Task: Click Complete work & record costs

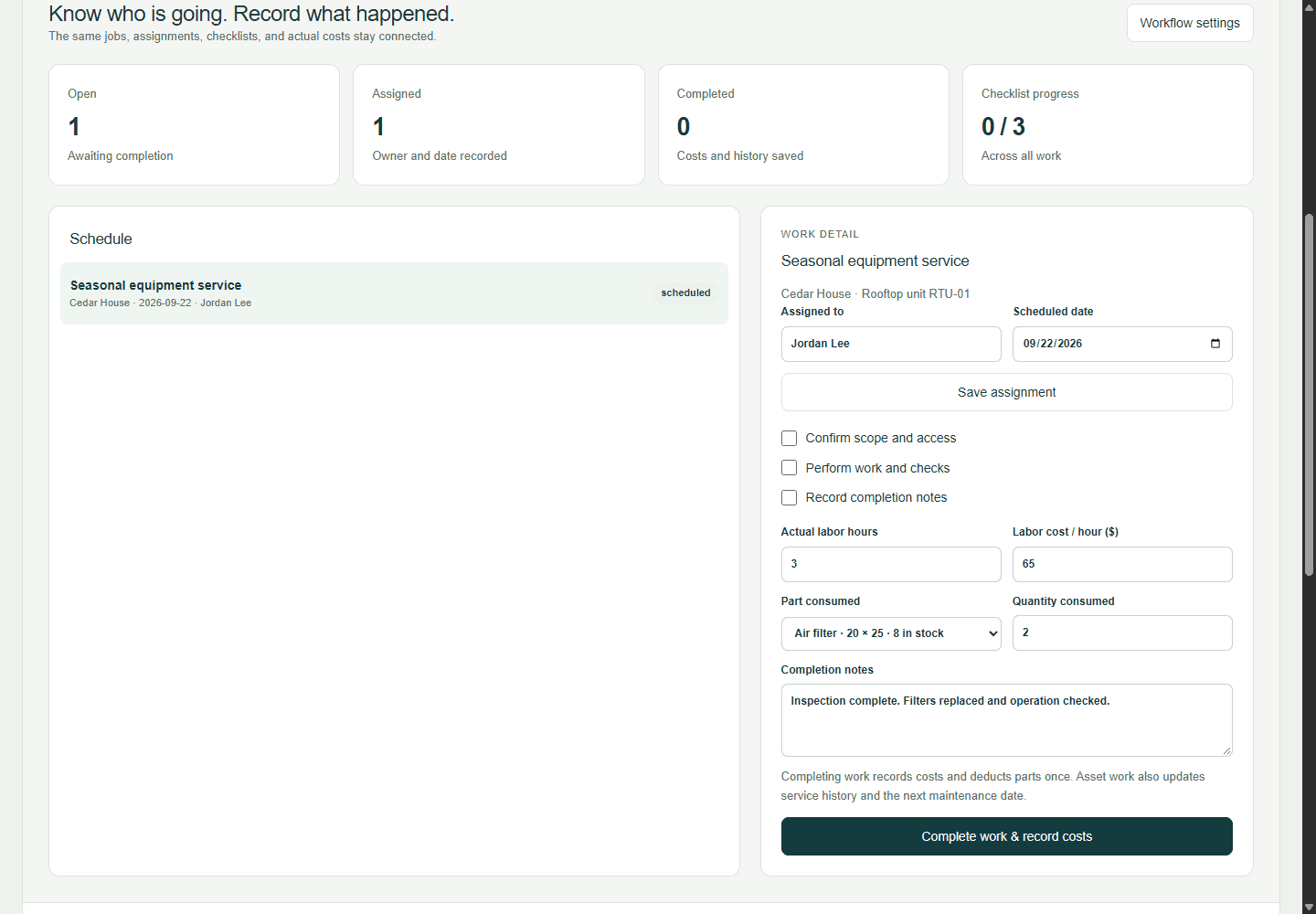Action: tap(1006, 836)
